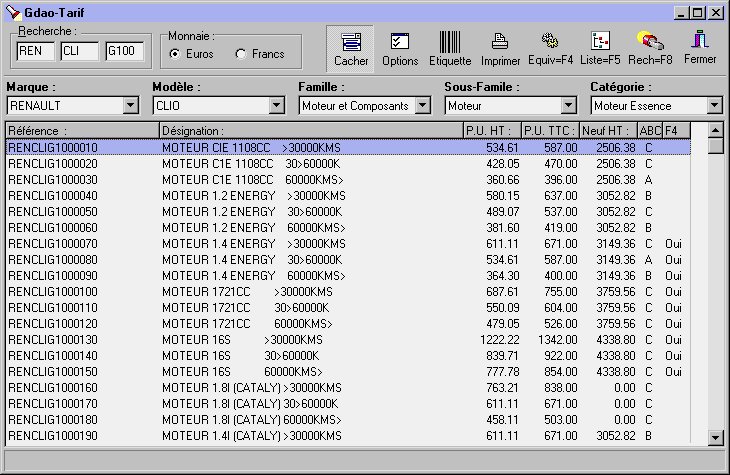Select row RENCLIG1000090

pos(348,276)
